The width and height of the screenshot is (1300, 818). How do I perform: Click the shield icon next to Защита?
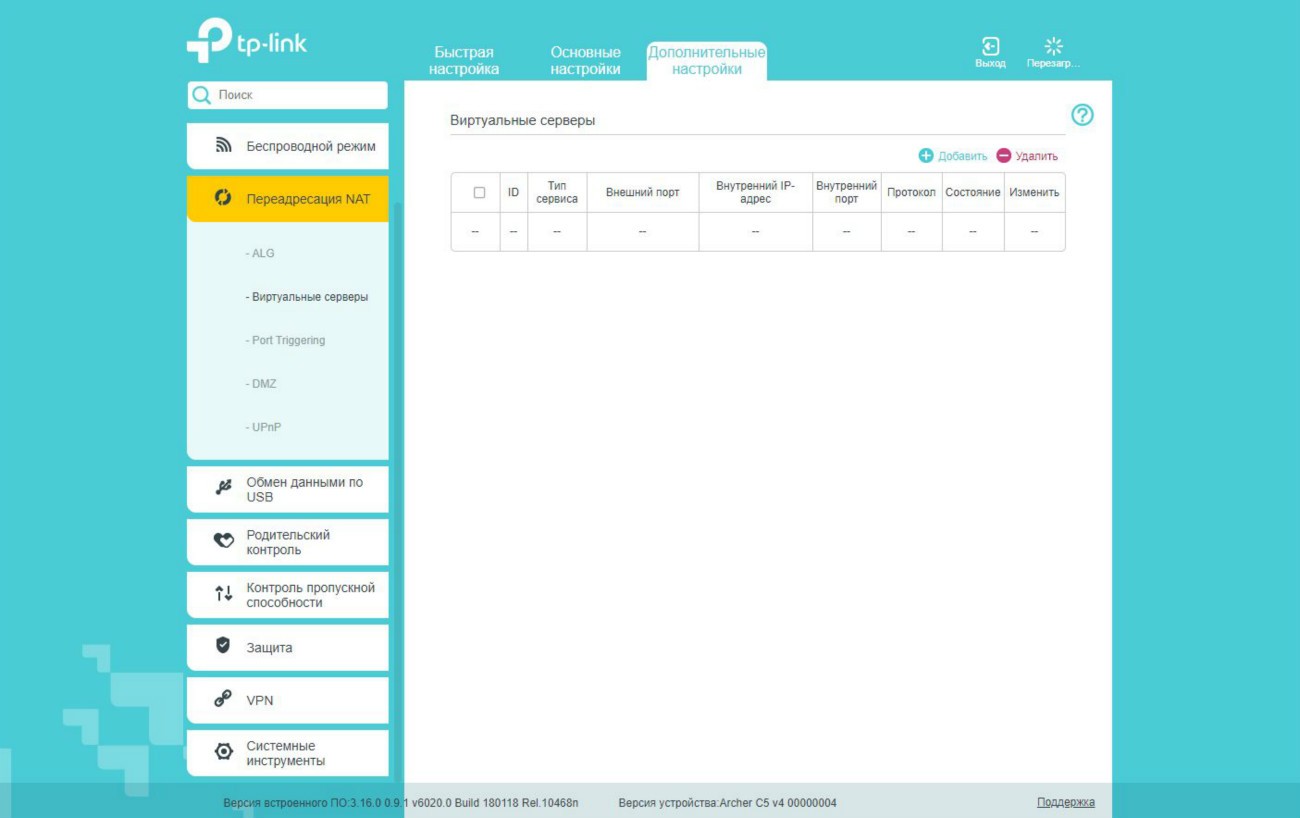(x=223, y=646)
